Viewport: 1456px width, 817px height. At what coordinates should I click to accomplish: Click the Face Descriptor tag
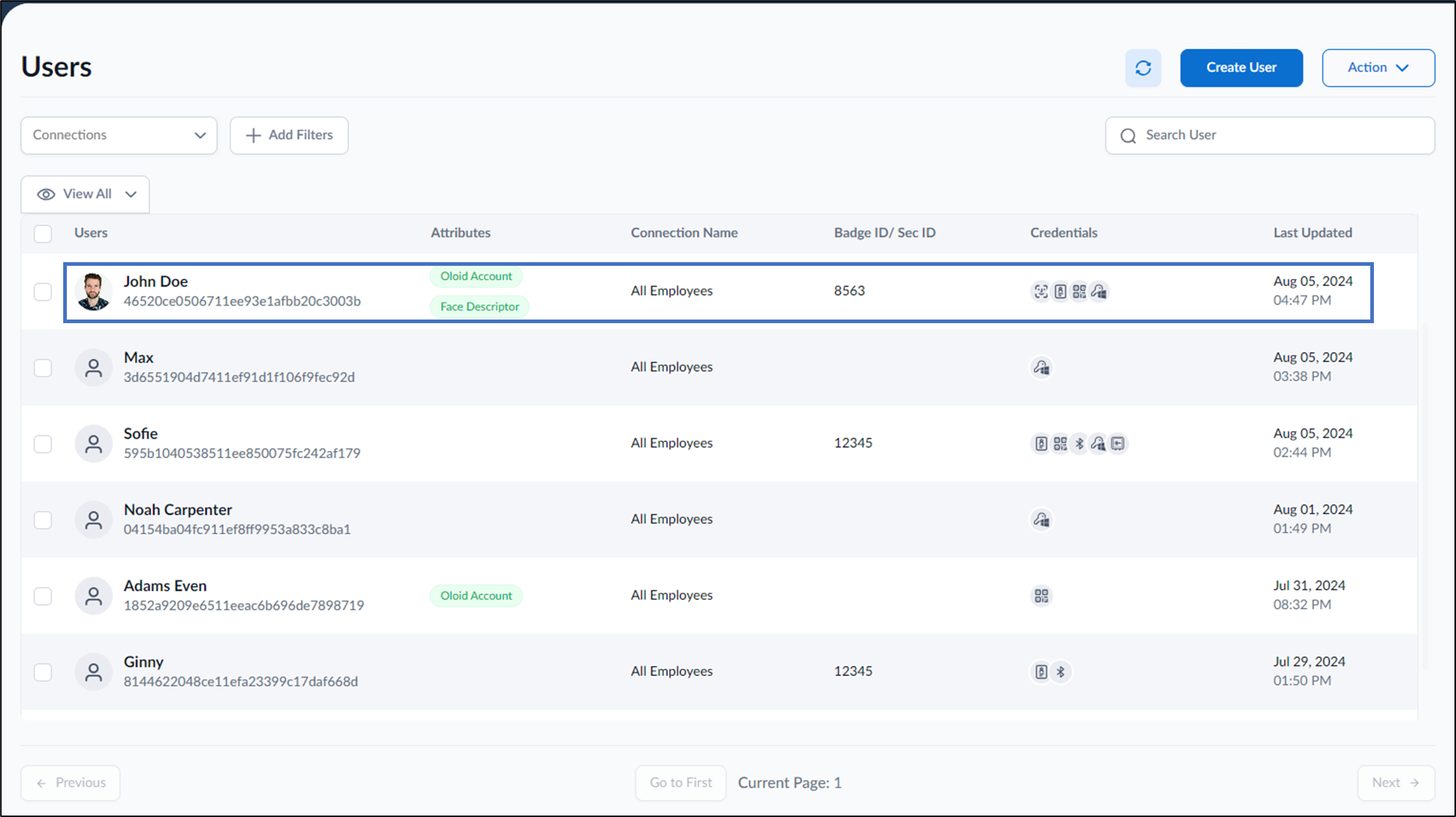click(x=480, y=306)
